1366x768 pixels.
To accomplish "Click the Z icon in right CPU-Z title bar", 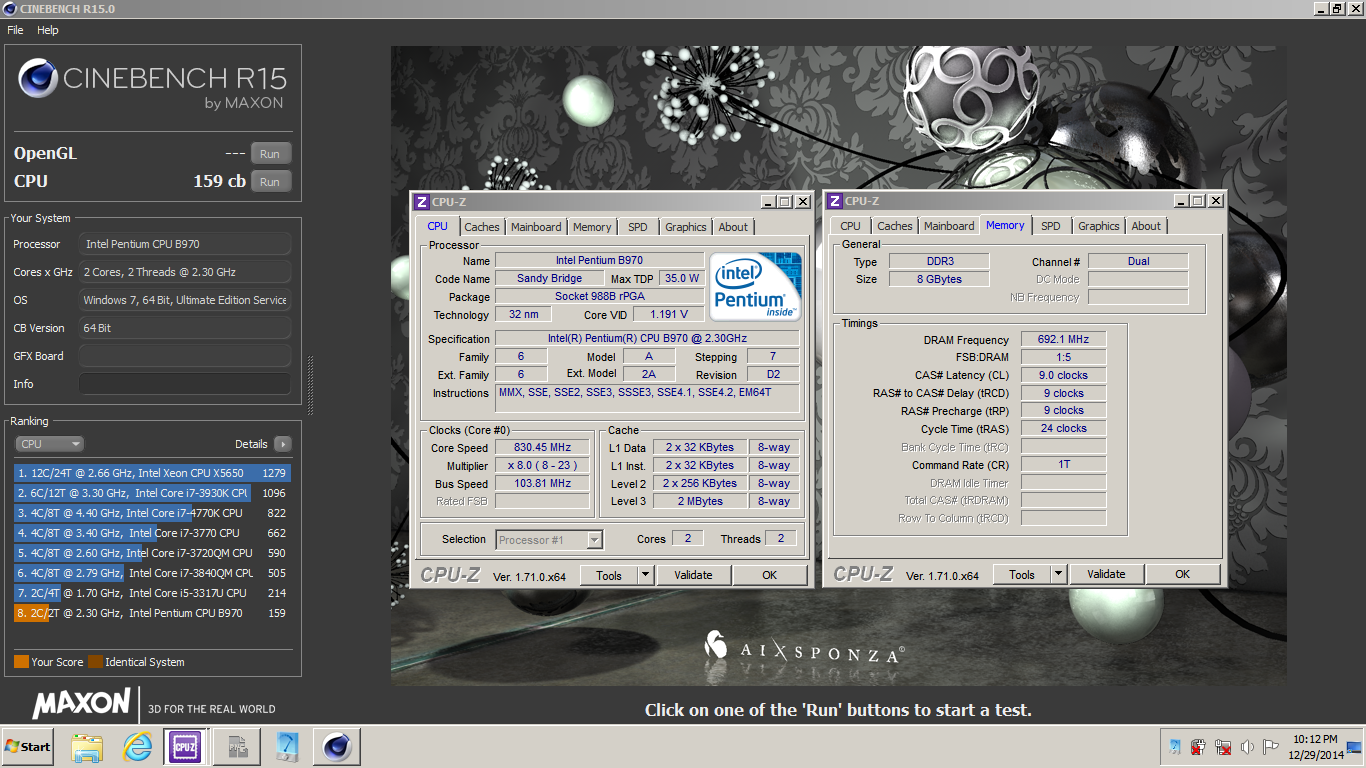I will click(x=835, y=201).
